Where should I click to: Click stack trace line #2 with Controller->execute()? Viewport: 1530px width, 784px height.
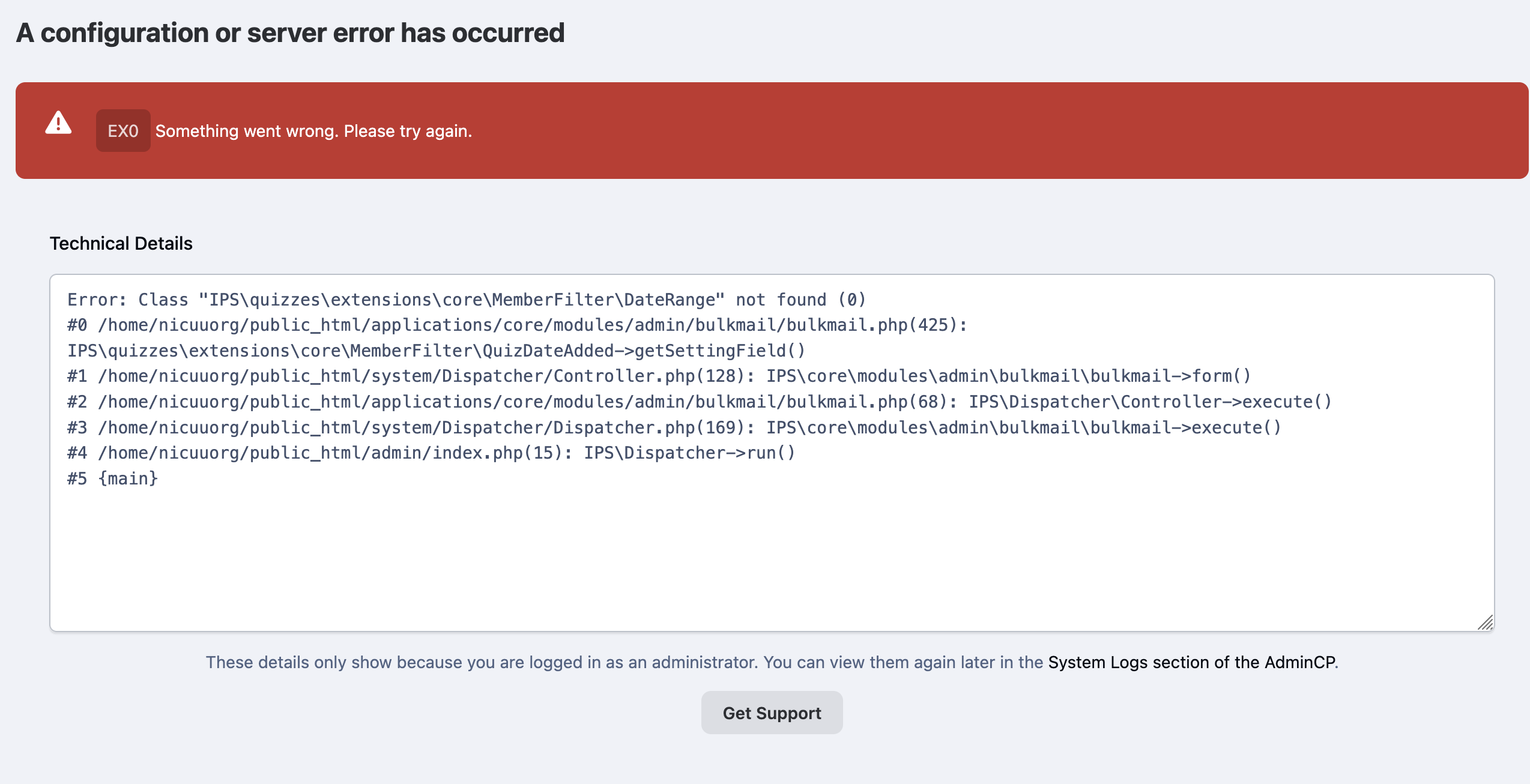click(x=699, y=402)
